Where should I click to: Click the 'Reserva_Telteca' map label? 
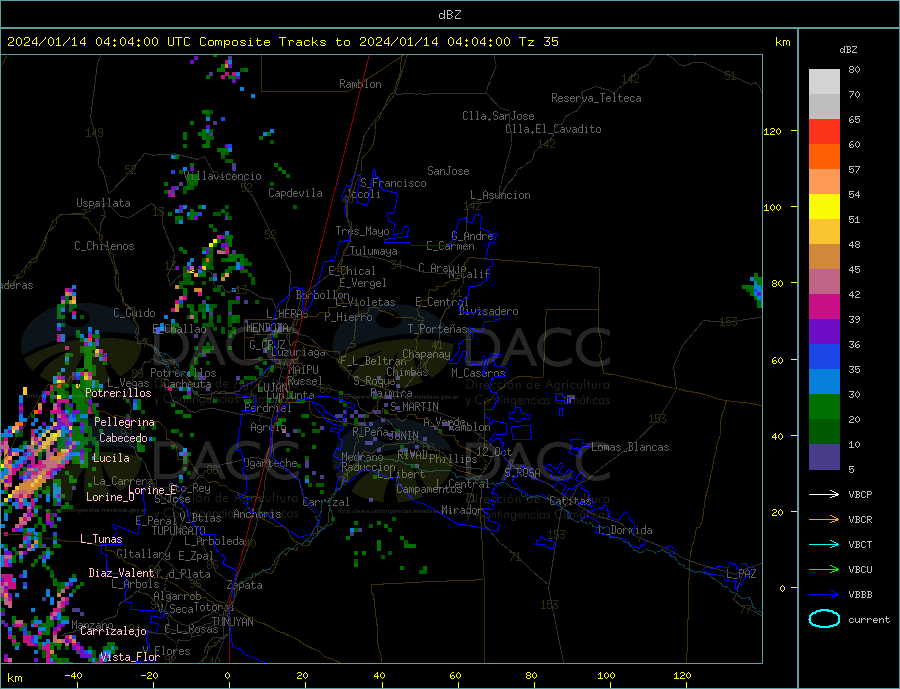pyautogui.click(x=596, y=98)
